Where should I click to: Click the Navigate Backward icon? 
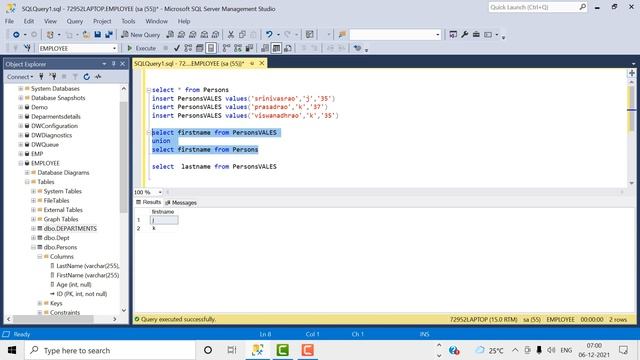tap(16, 35)
